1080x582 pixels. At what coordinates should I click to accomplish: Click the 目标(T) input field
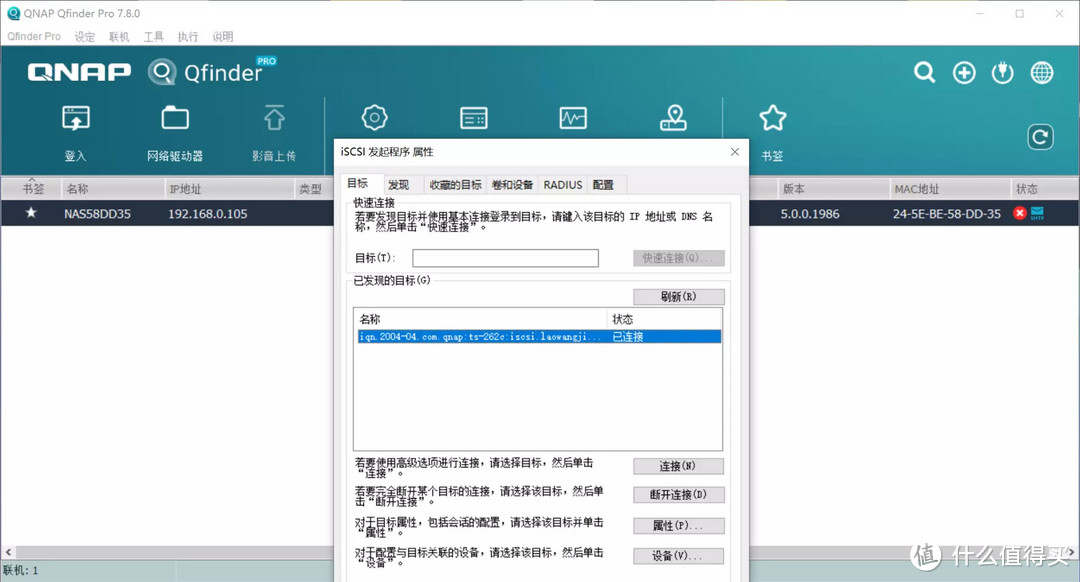(x=506, y=258)
